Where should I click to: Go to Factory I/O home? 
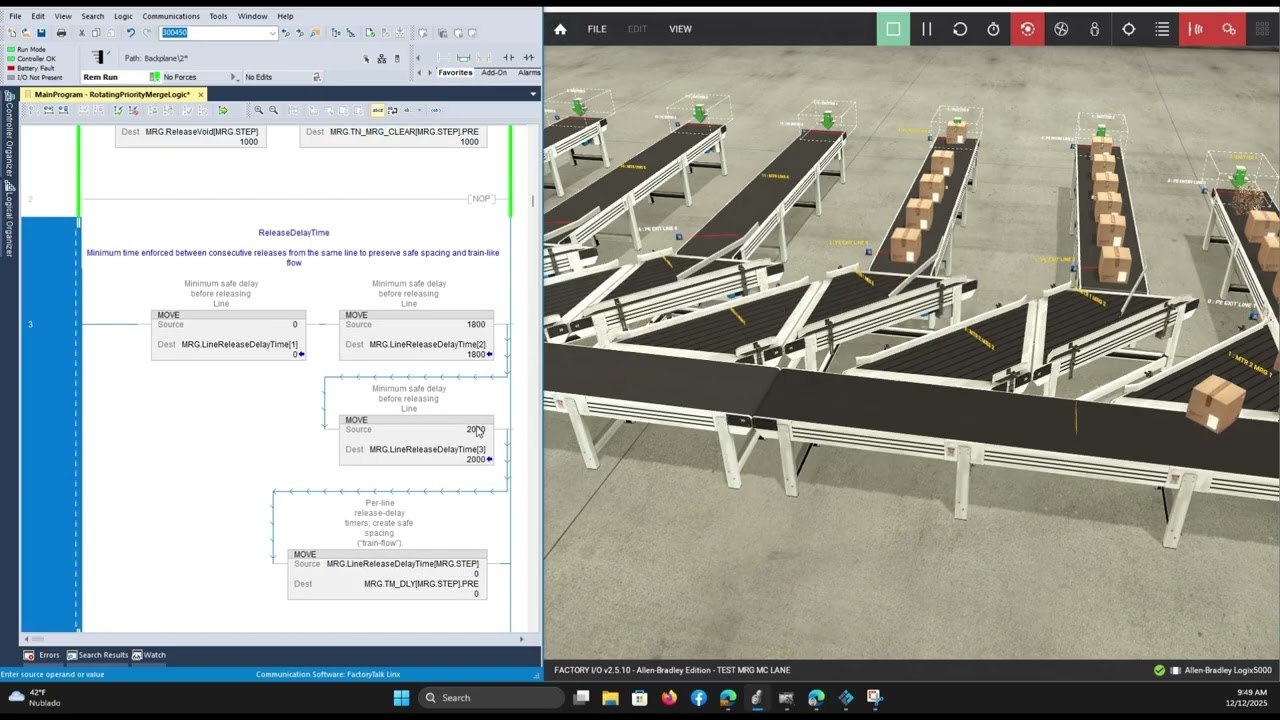pos(560,29)
